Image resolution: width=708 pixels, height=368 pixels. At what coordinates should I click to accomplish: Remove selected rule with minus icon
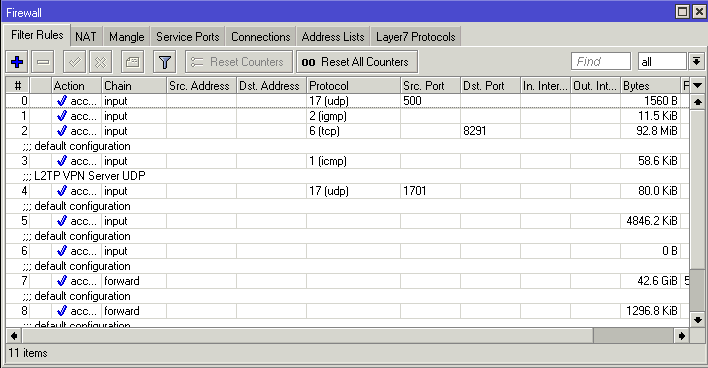(43, 62)
